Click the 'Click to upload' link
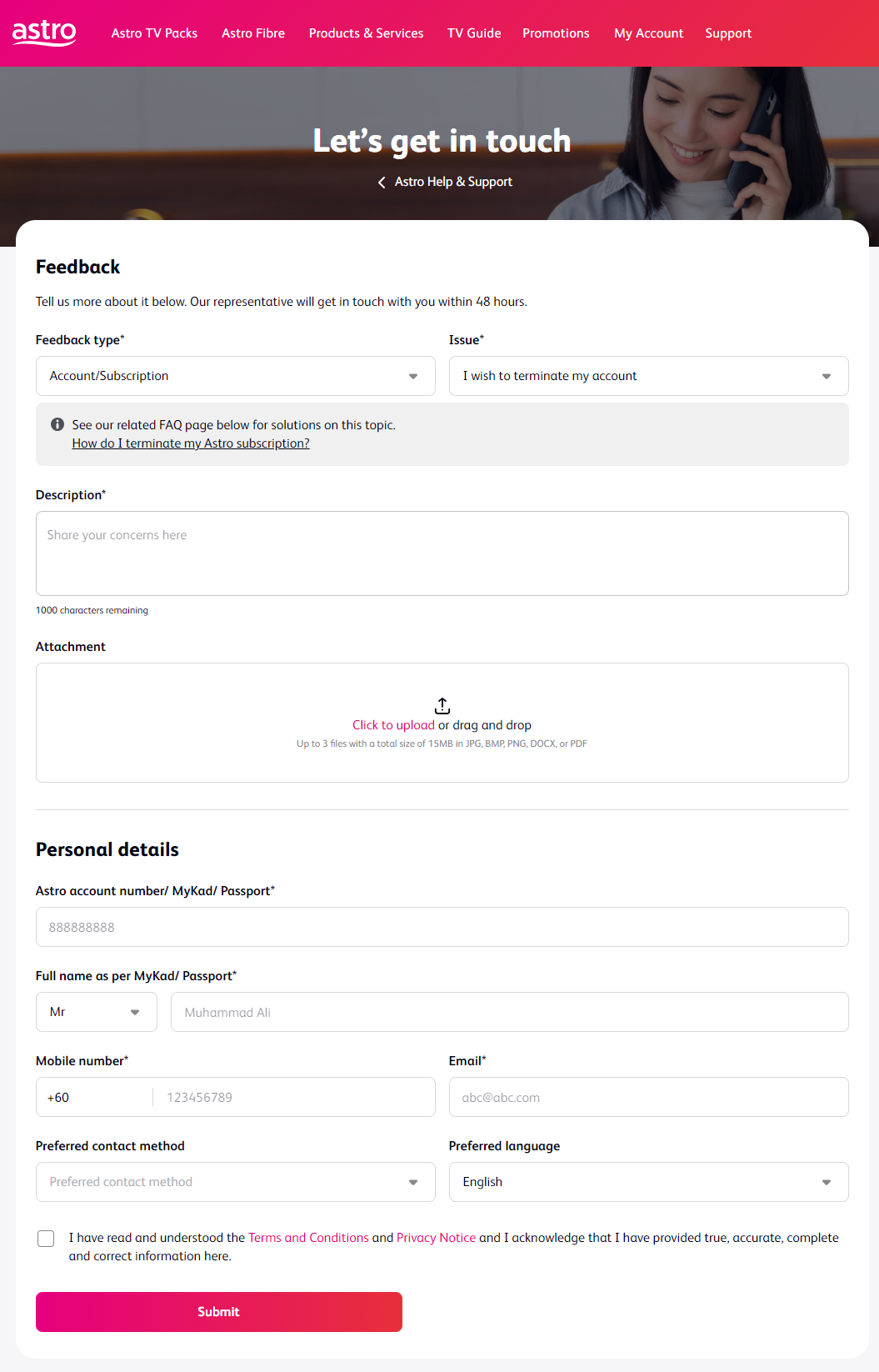The image size is (879, 1372). point(393,725)
